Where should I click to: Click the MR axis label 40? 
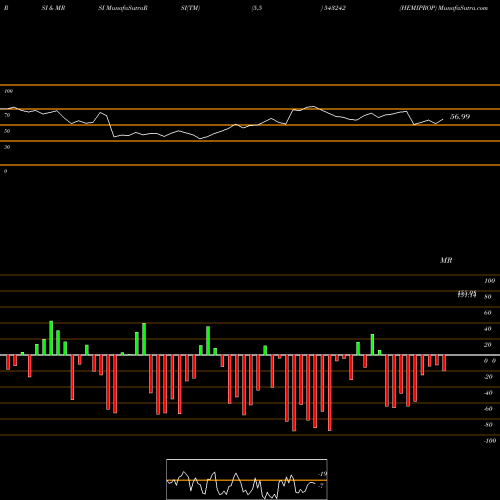(x=488, y=329)
